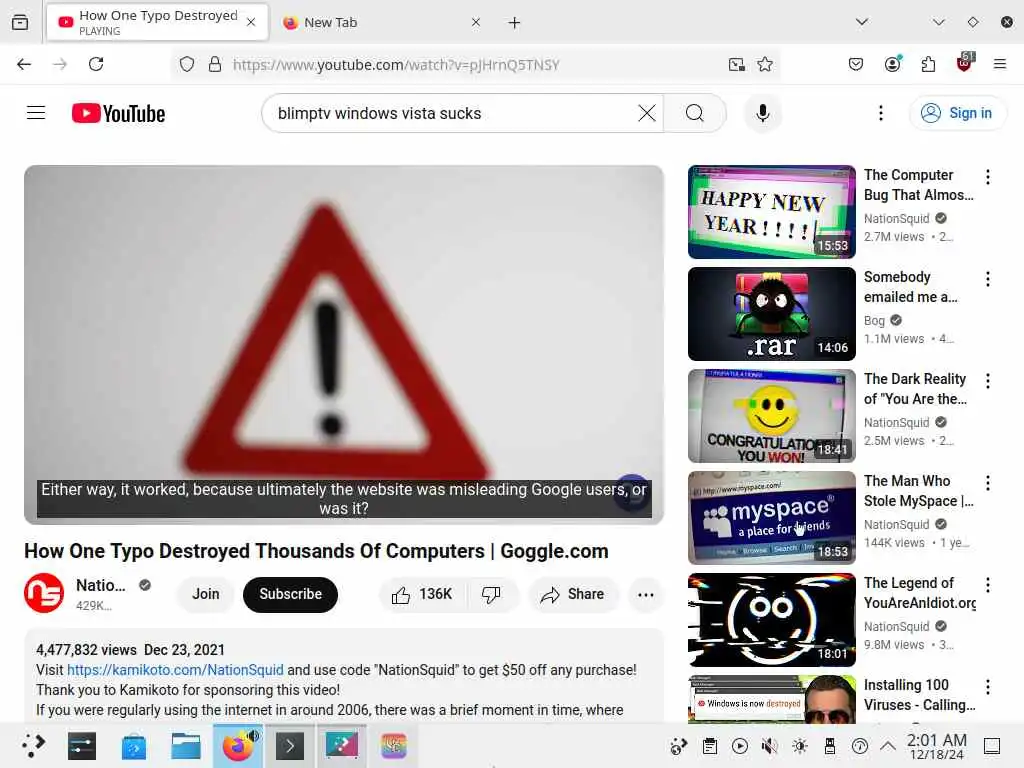The image size is (1024, 768).
Task: Dislike the video
Action: (x=491, y=594)
